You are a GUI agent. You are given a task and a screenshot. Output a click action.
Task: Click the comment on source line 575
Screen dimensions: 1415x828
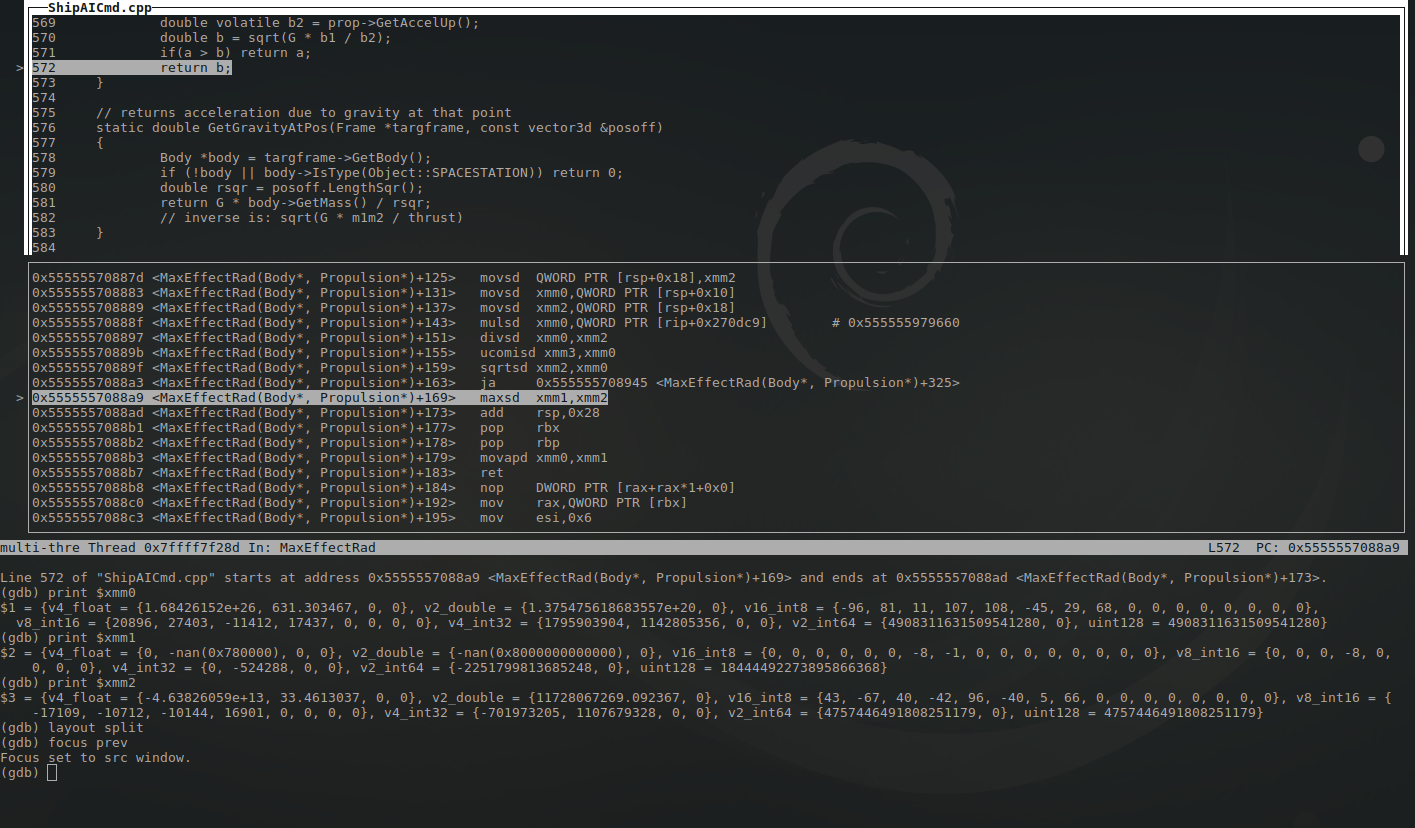pos(304,112)
